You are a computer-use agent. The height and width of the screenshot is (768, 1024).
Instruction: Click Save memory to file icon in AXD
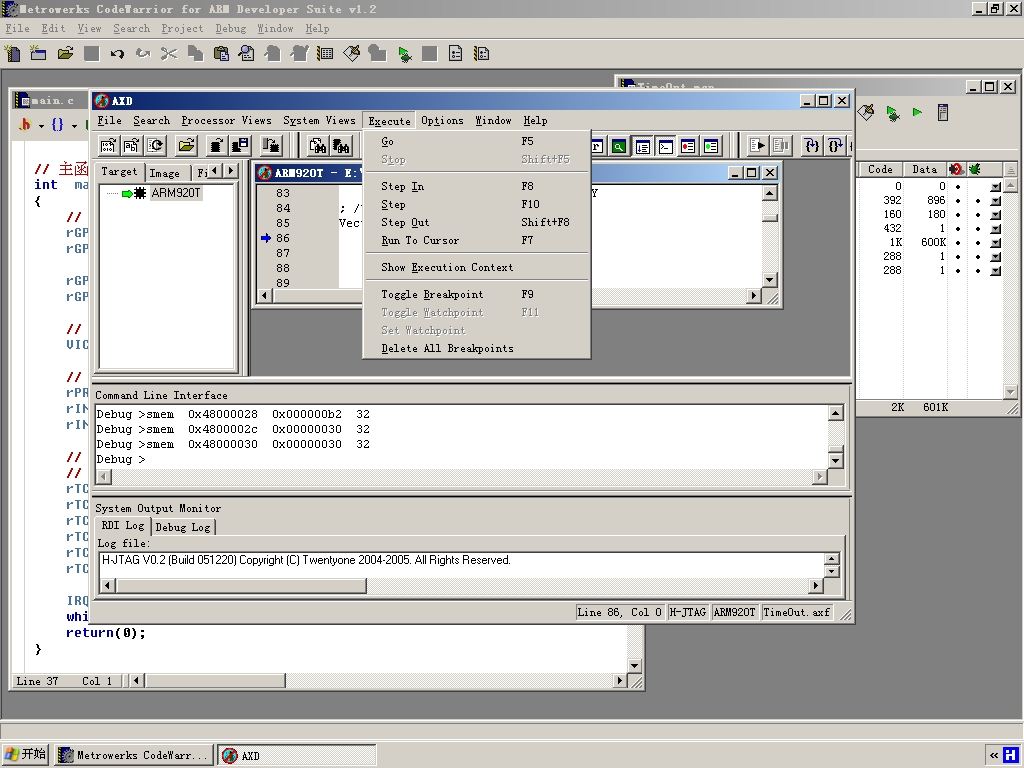tap(240, 145)
